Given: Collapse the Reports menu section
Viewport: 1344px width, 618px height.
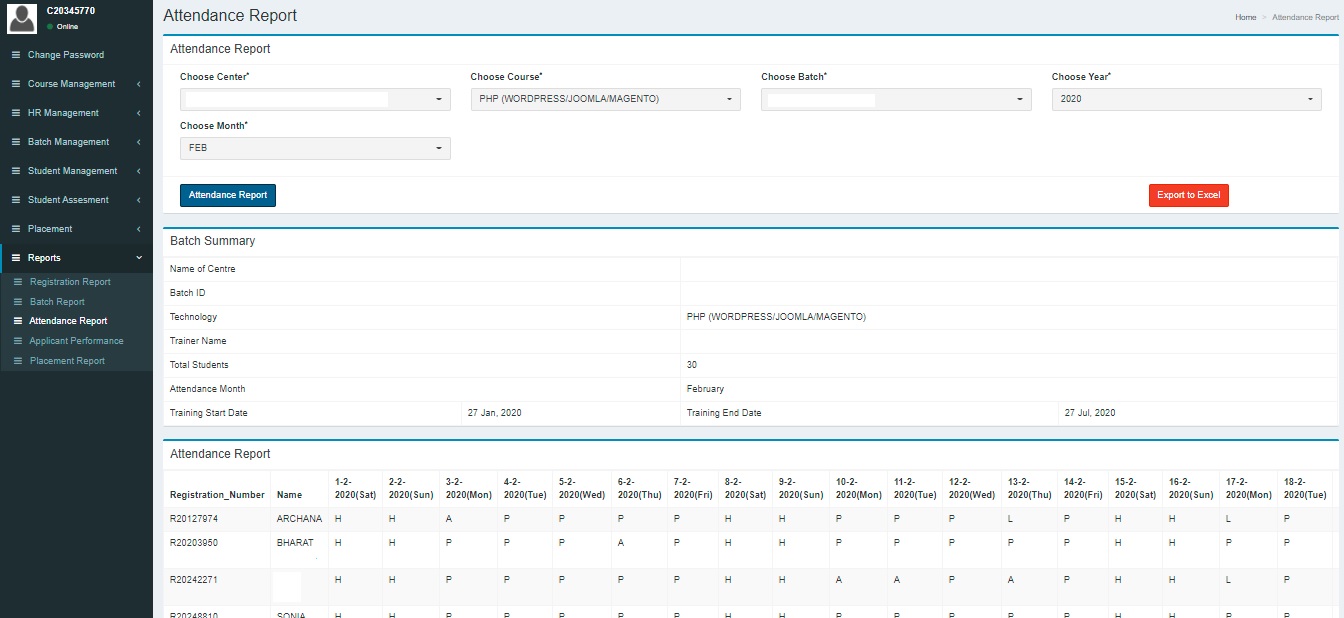Looking at the screenshot, I should pyautogui.click(x=76, y=258).
